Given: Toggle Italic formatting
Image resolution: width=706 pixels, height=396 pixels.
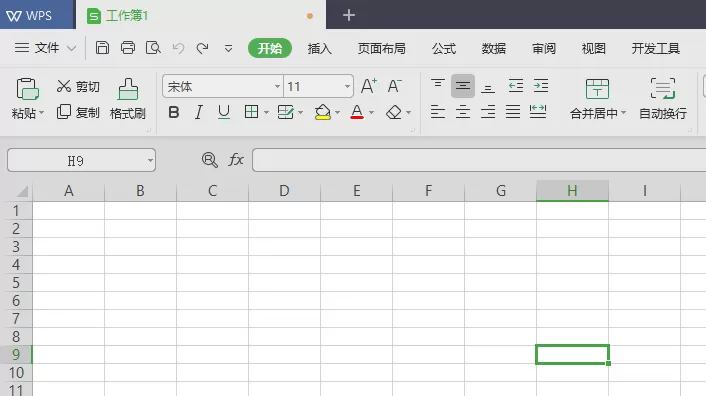Looking at the screenshot, I should pos(199,112).
